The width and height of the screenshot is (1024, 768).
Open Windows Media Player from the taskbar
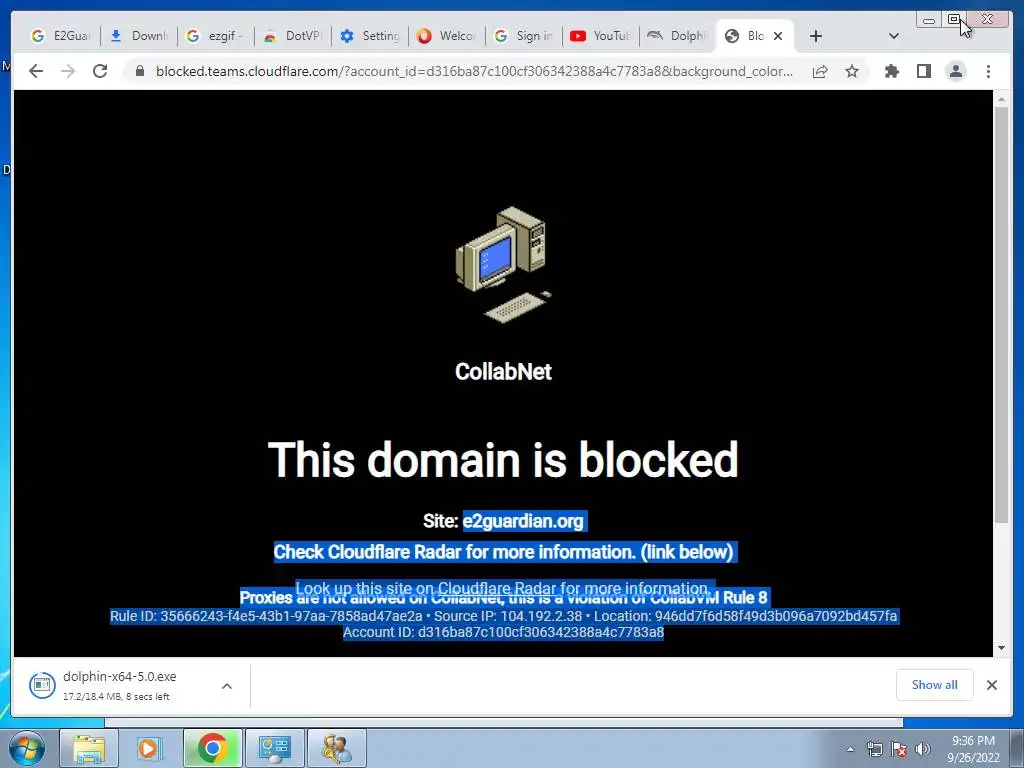pyautogui.click(x=150, y=748)
